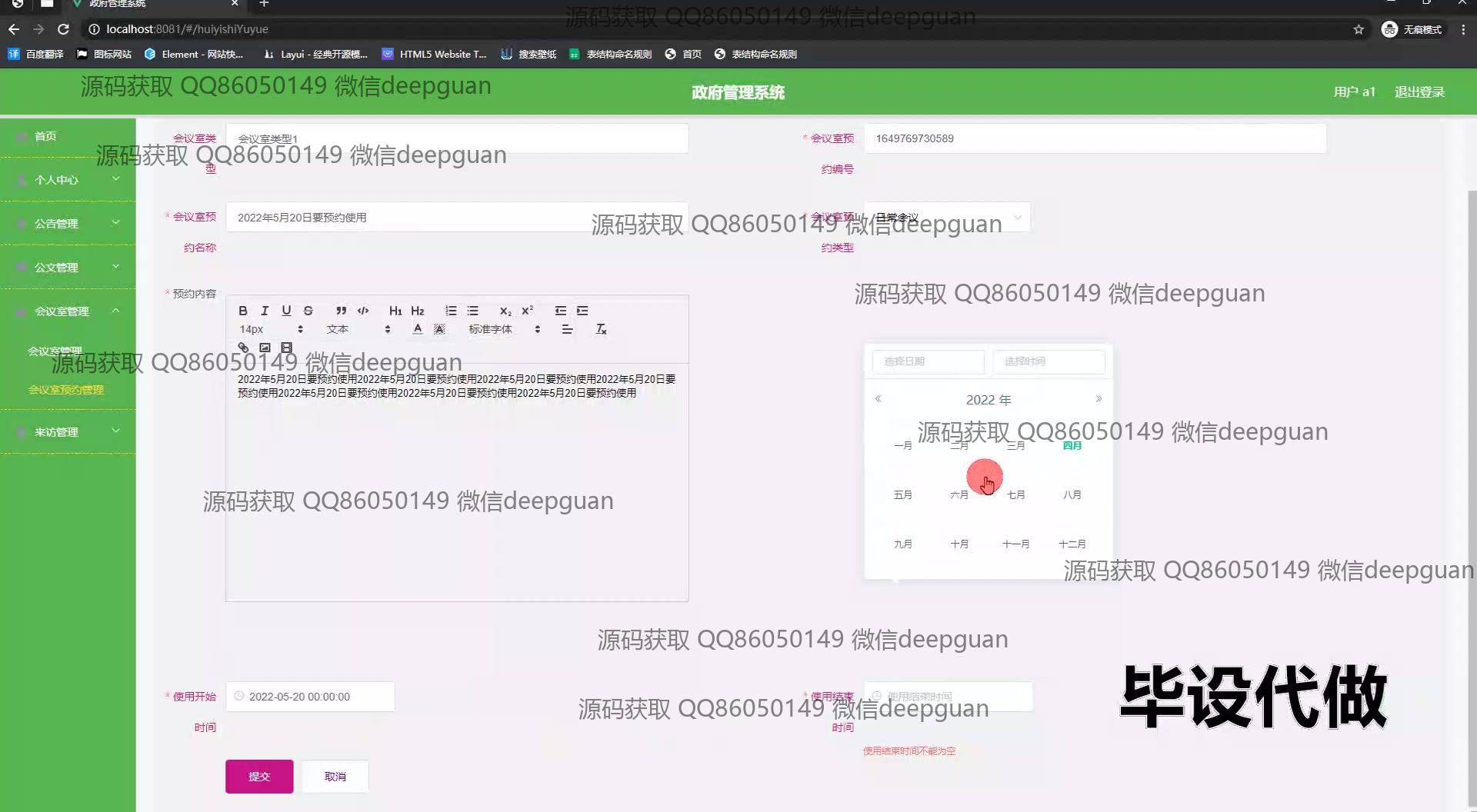Clear text formatting with the Tx icon
The width and height of the screenshot is (1477, 812).
coord(601,329)
